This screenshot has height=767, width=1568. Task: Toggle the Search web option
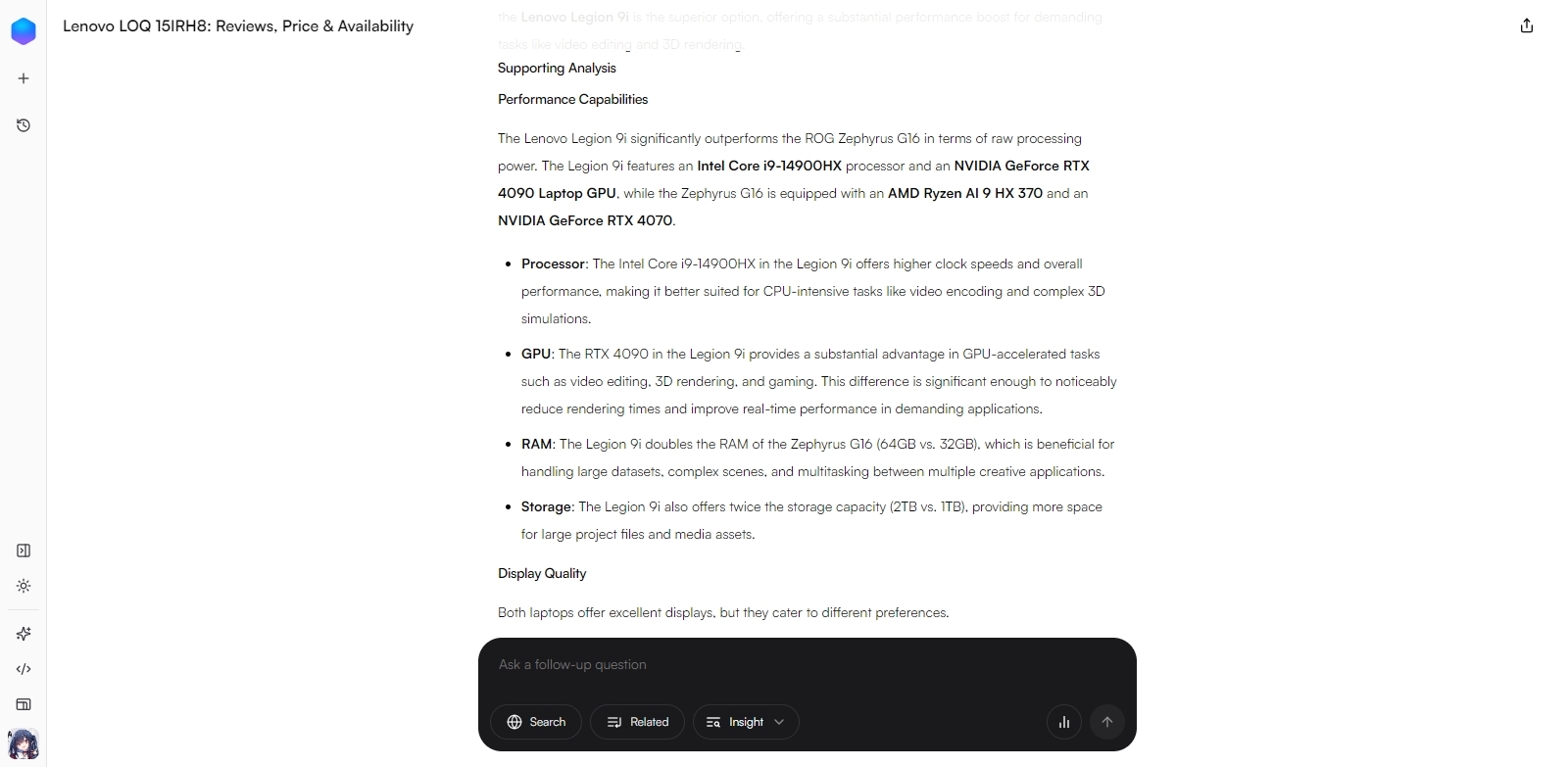536,722
